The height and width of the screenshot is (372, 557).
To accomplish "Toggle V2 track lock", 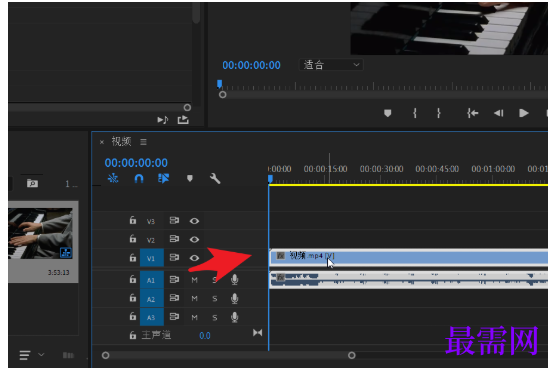I will [x=133, y=239].
